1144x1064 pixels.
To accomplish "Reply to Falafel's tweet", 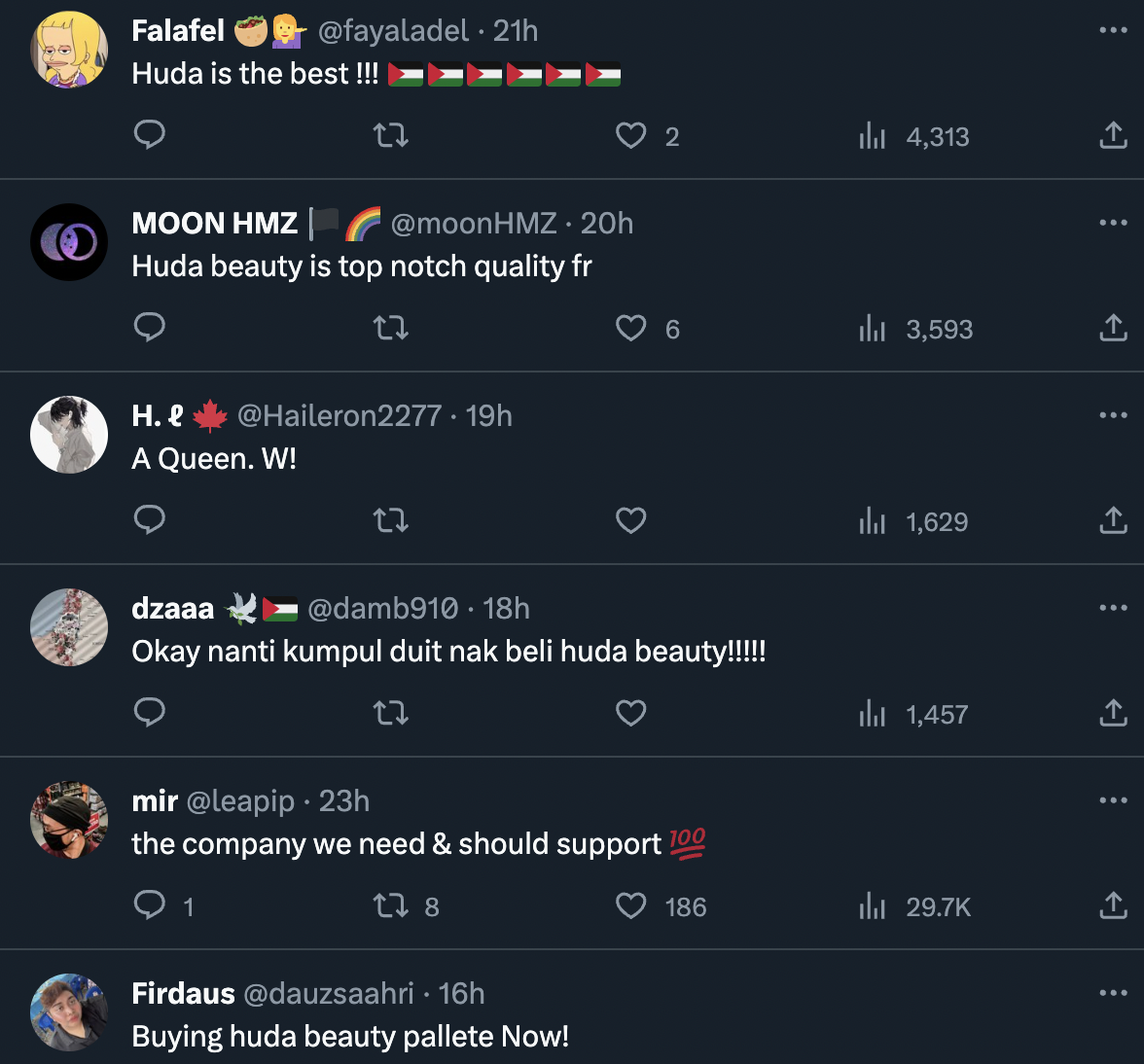I will [149, 134].
